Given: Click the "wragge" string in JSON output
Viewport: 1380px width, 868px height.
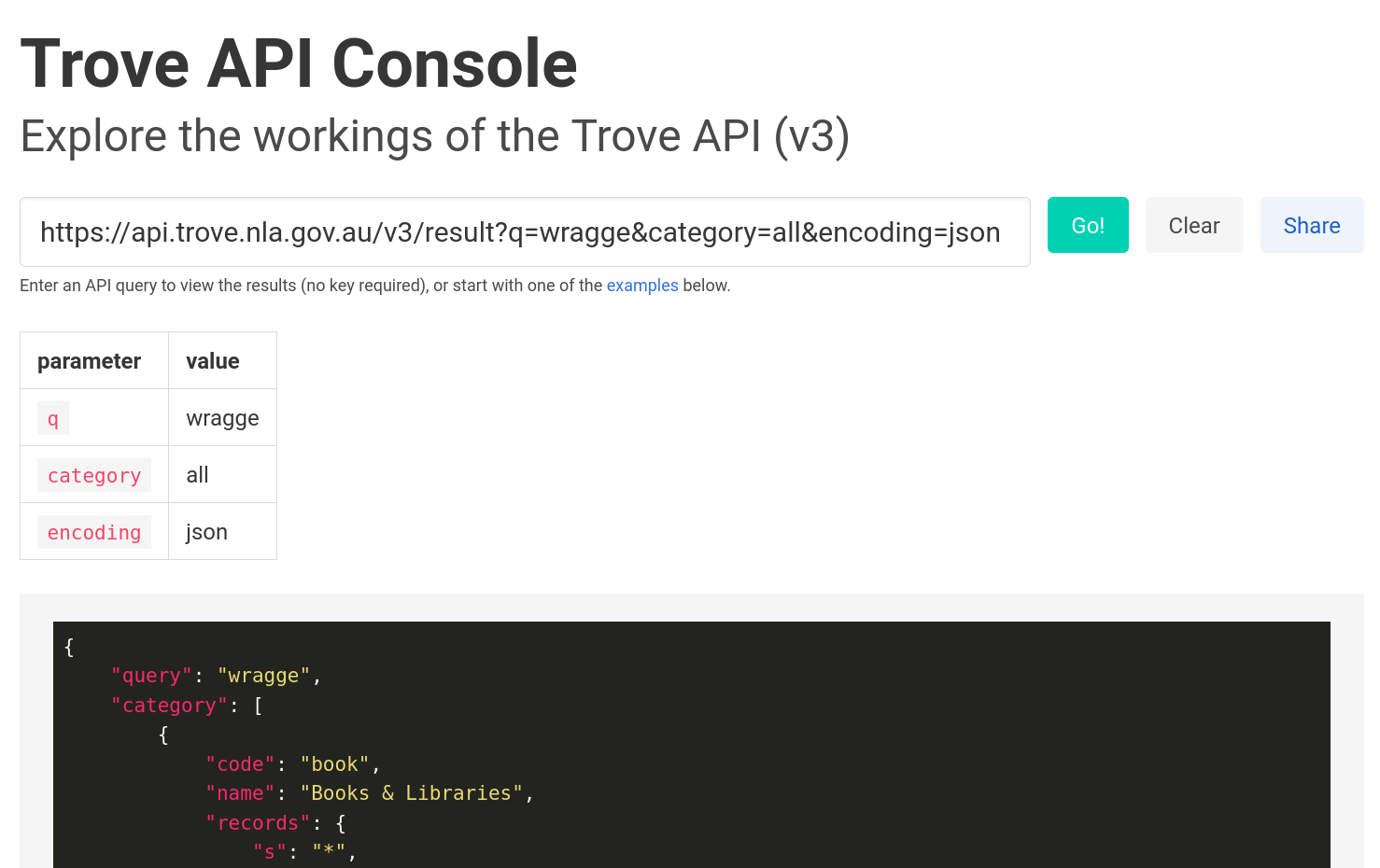Looking at the screenshot, I should [263, 676].
